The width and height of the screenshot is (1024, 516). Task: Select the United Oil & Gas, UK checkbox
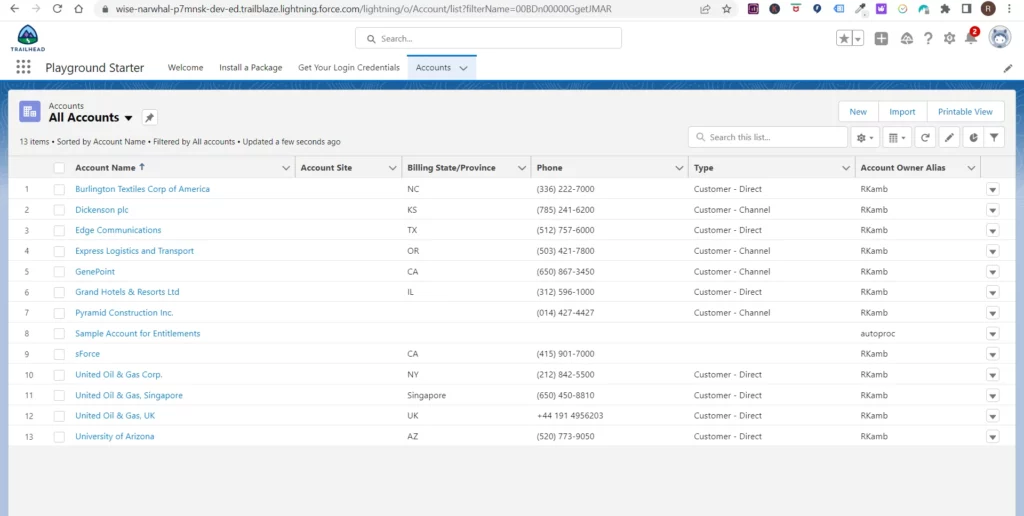tap(59, 416)
